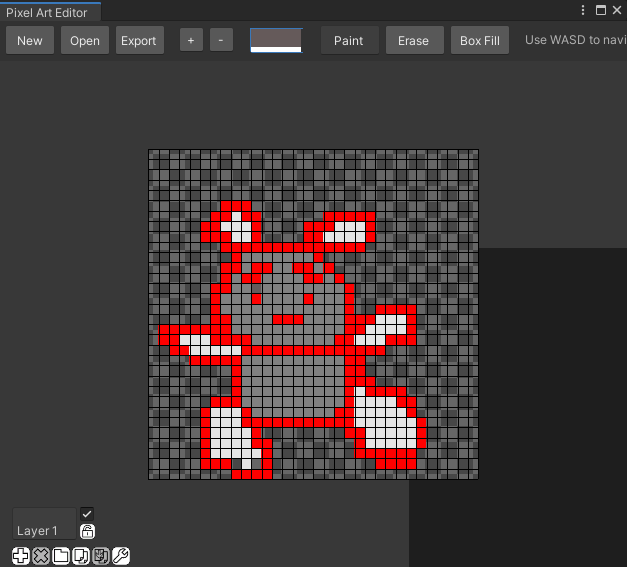Open an existing pixel art file
Viewport: 627px width, 567px height.
(x=85, y=40)
